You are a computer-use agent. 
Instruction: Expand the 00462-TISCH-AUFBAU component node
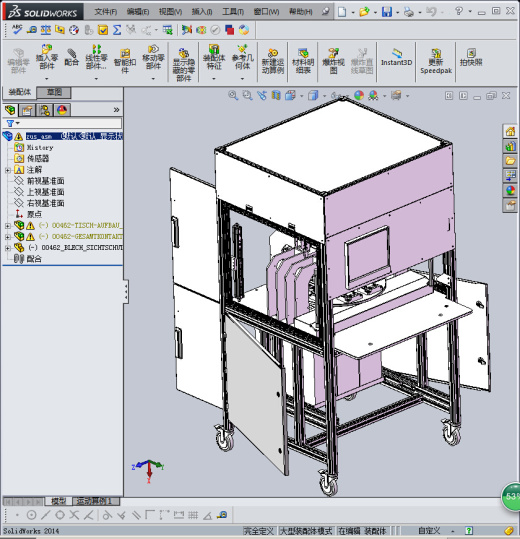pos(8,226)
